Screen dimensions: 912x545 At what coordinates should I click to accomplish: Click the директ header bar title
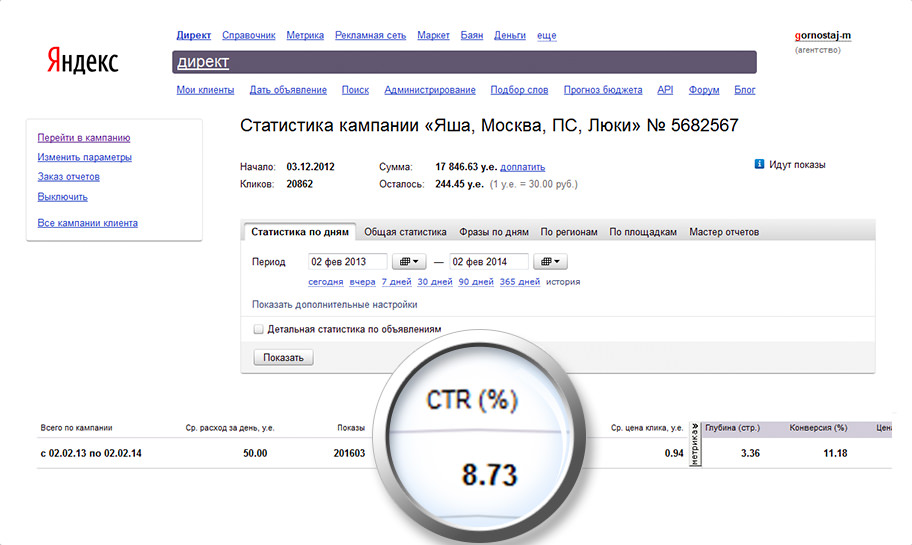(203, 62)
